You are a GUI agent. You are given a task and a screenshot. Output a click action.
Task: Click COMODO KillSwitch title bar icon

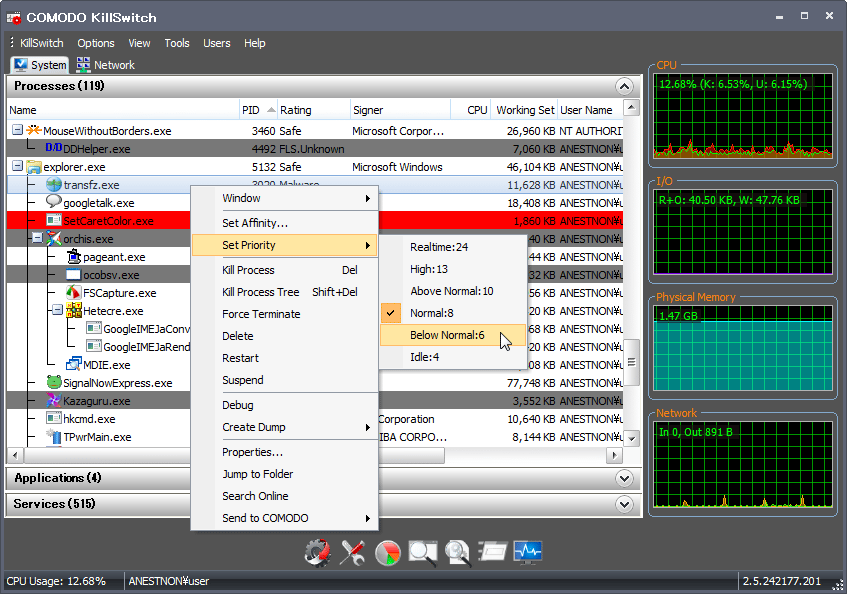coord(14,17)
